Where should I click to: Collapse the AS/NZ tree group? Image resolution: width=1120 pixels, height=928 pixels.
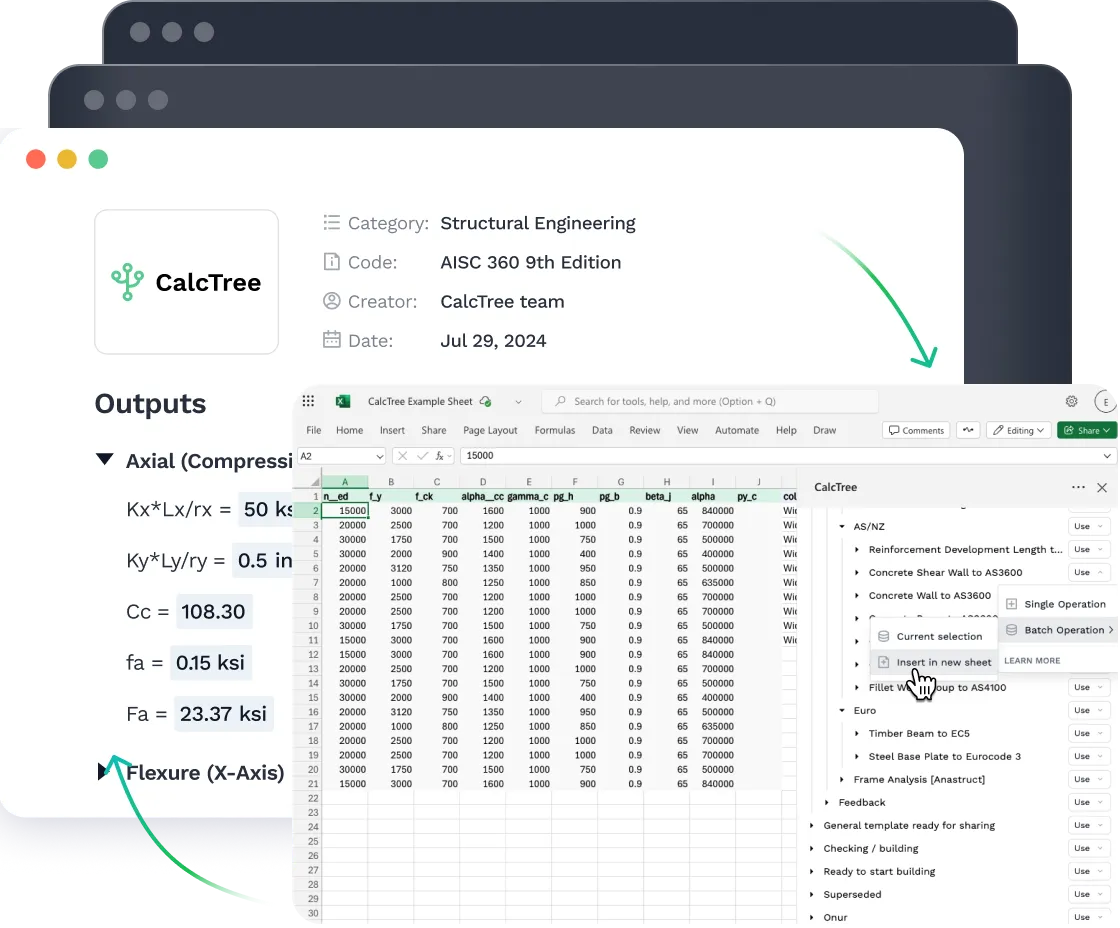coord(842,527)
